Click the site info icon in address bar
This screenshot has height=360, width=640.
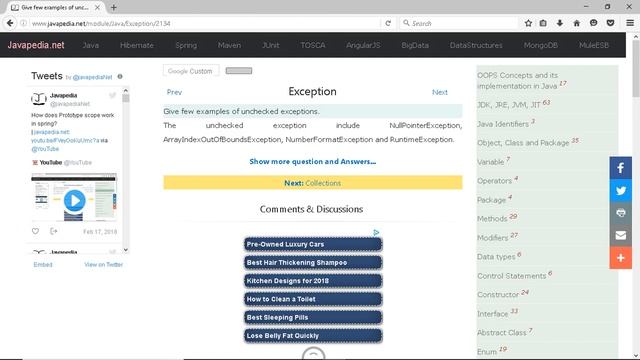(24, 23)
